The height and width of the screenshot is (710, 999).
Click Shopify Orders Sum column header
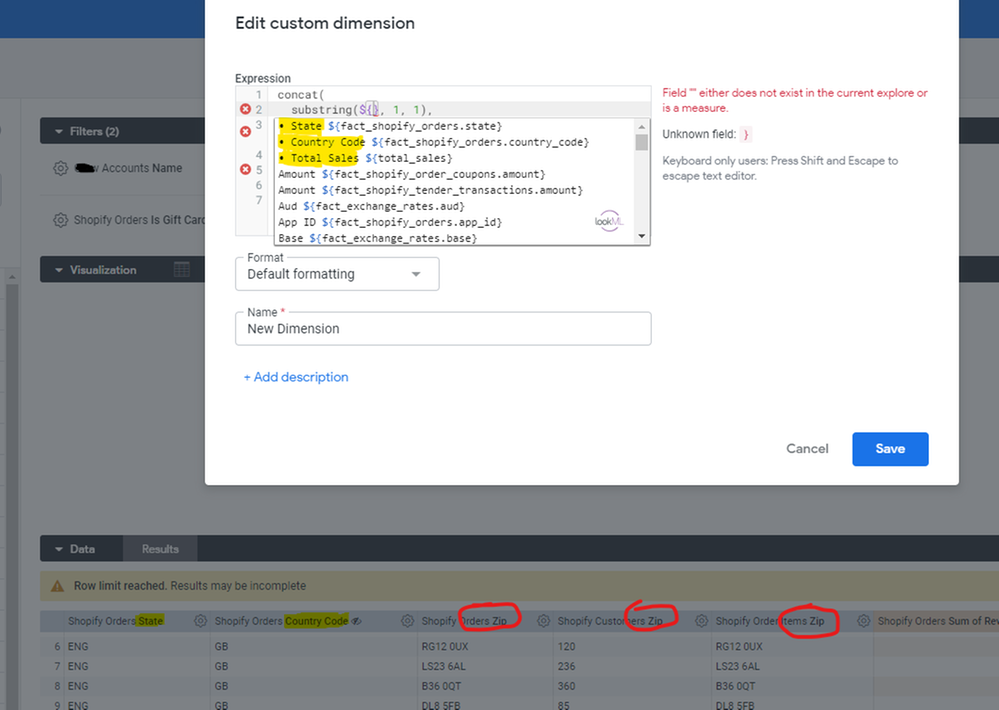938,621
